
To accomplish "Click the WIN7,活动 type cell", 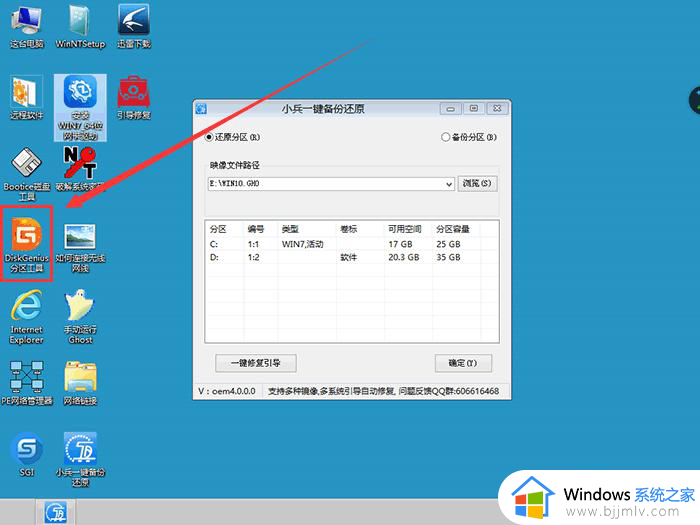I will click(x=303, y=244).
